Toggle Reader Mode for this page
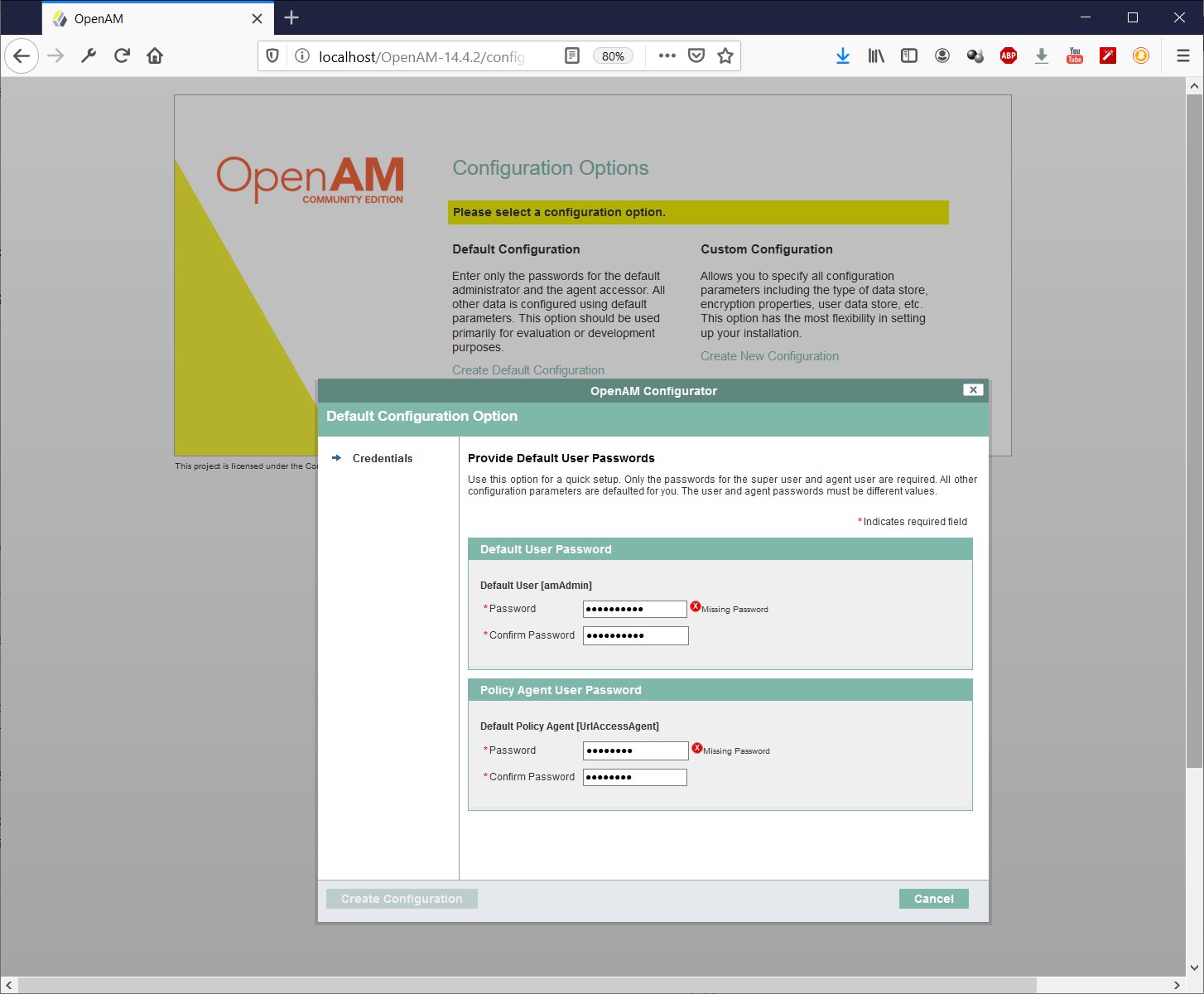 (x=571, y=55)
